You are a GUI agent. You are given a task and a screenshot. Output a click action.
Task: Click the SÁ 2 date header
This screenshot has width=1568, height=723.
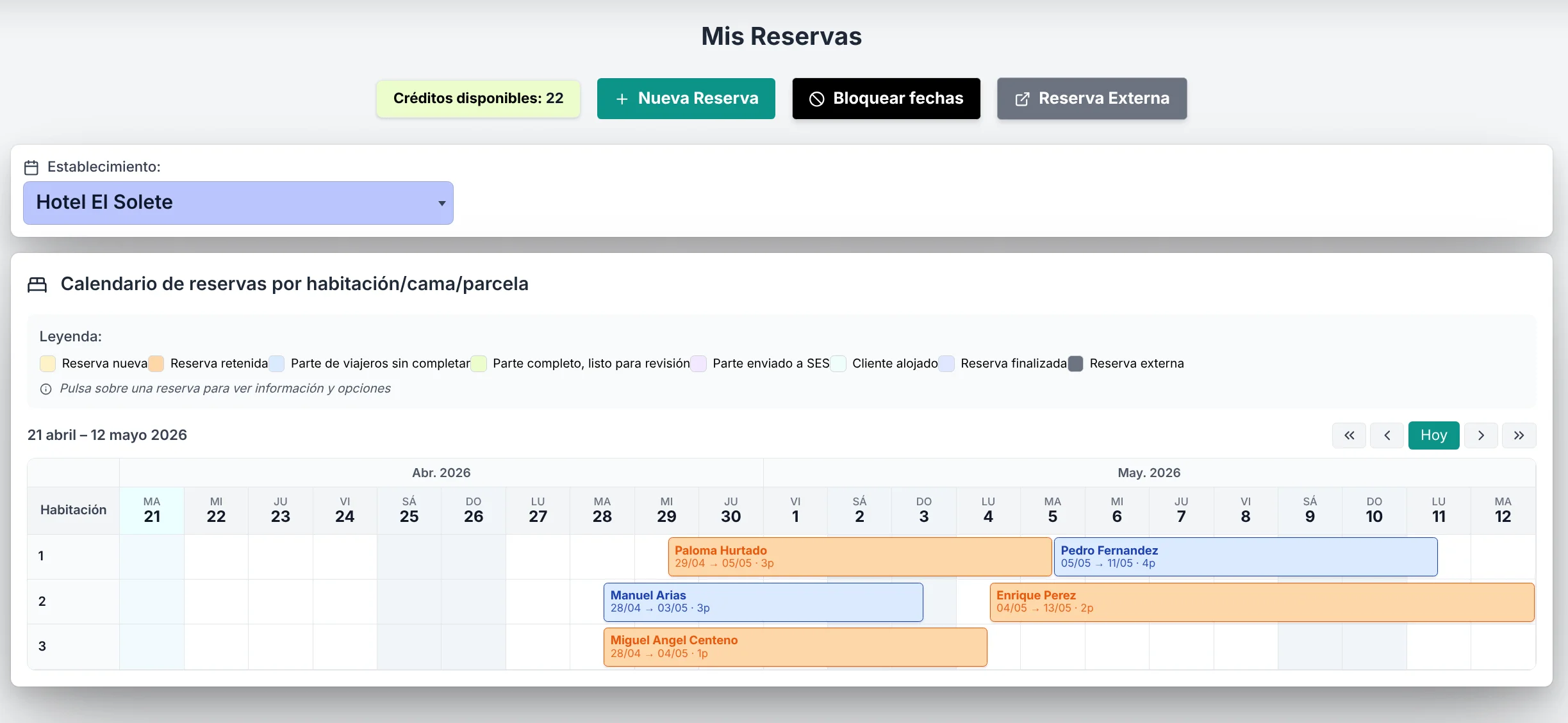click(x=860, y=510)
